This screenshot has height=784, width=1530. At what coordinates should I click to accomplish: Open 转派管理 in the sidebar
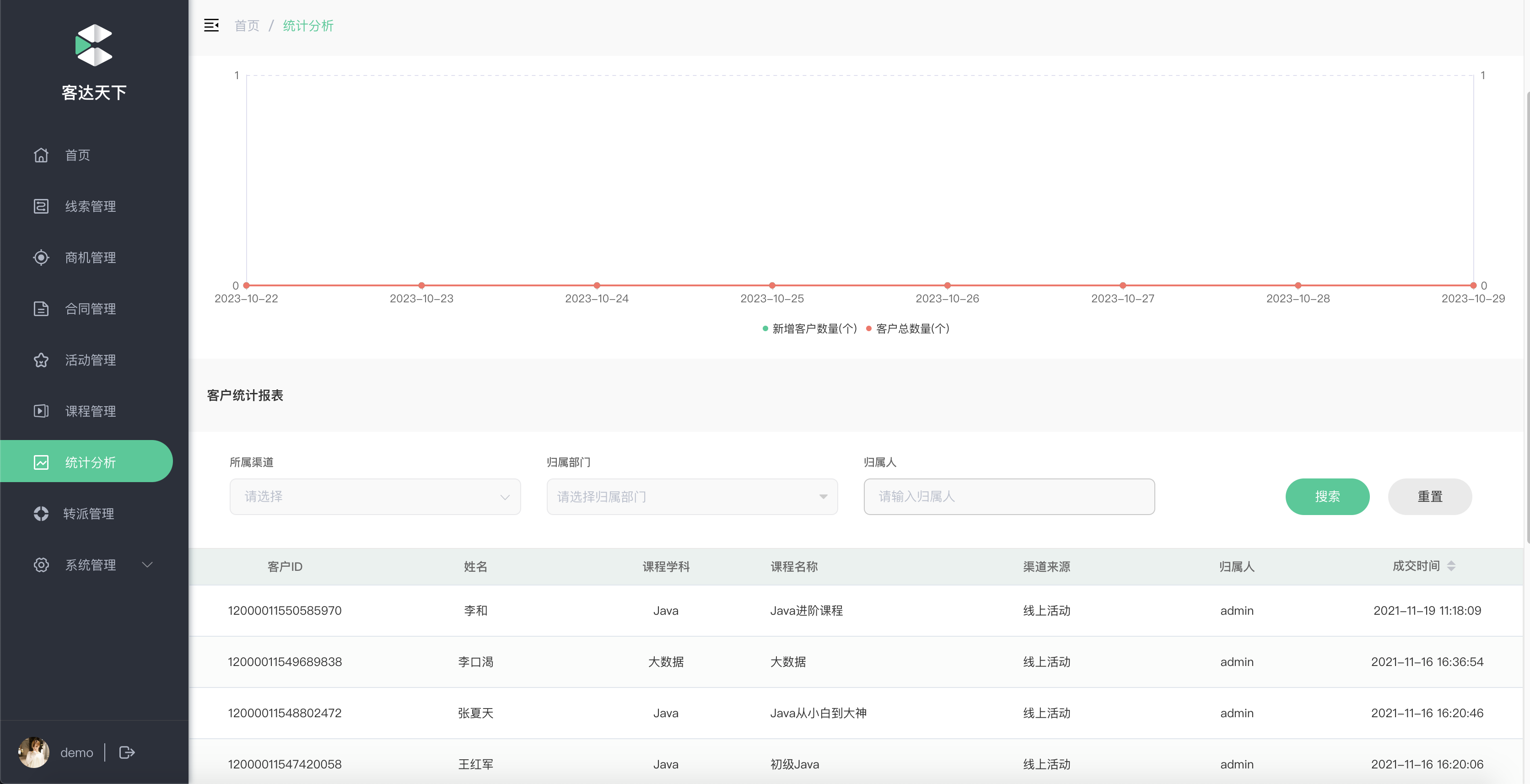89,514
